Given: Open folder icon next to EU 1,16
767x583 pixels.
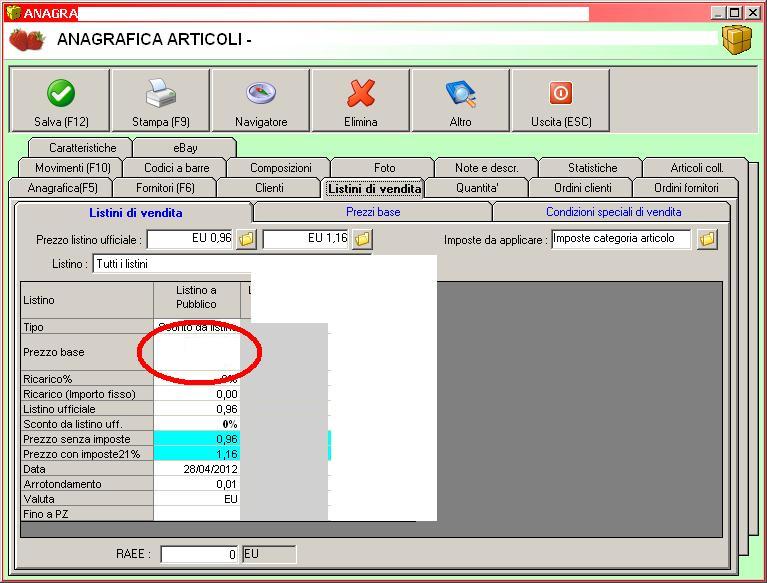Looking at the screenshot, I should pos(362,239).
